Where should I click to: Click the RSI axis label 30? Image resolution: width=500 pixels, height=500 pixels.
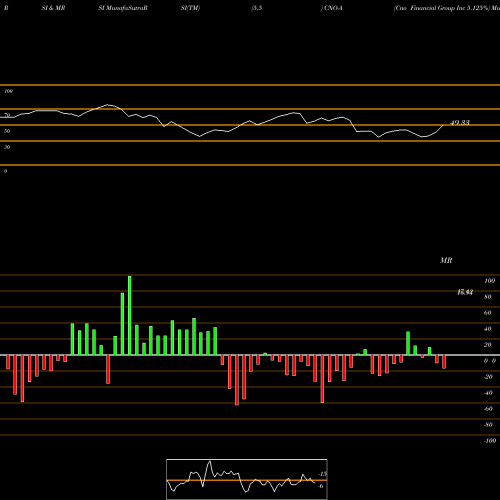[7, 147]
